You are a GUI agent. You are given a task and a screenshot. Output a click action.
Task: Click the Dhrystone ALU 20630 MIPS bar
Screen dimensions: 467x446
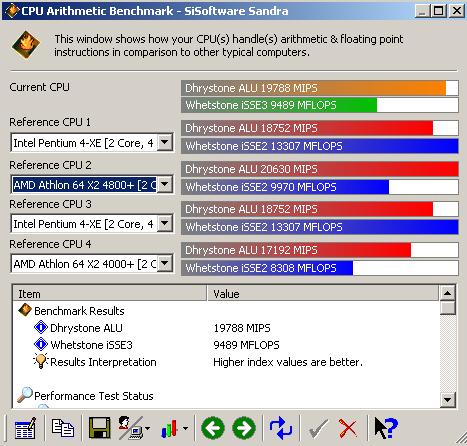coord(320,169)
